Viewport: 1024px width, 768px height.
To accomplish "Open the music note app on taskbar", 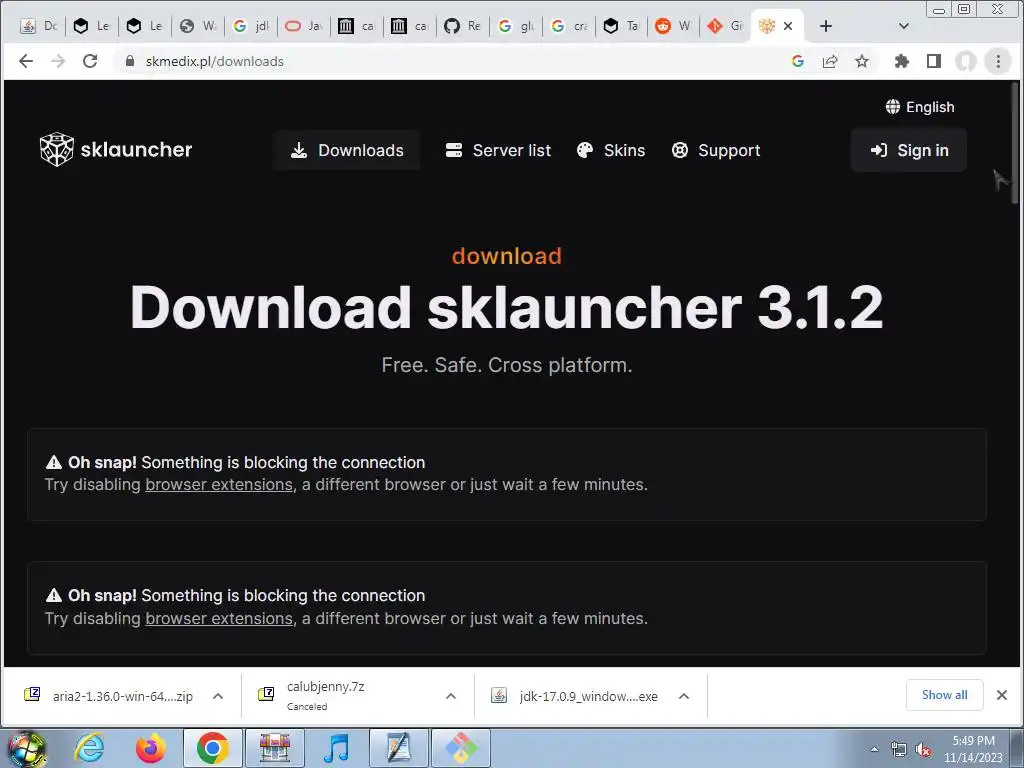I will click(x=337, y=748).
